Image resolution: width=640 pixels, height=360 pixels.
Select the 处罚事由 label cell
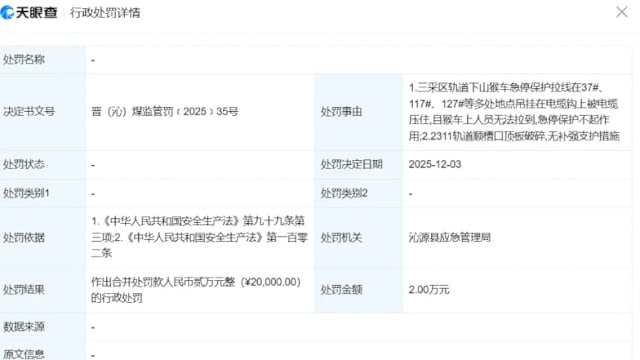coord(359,111)
